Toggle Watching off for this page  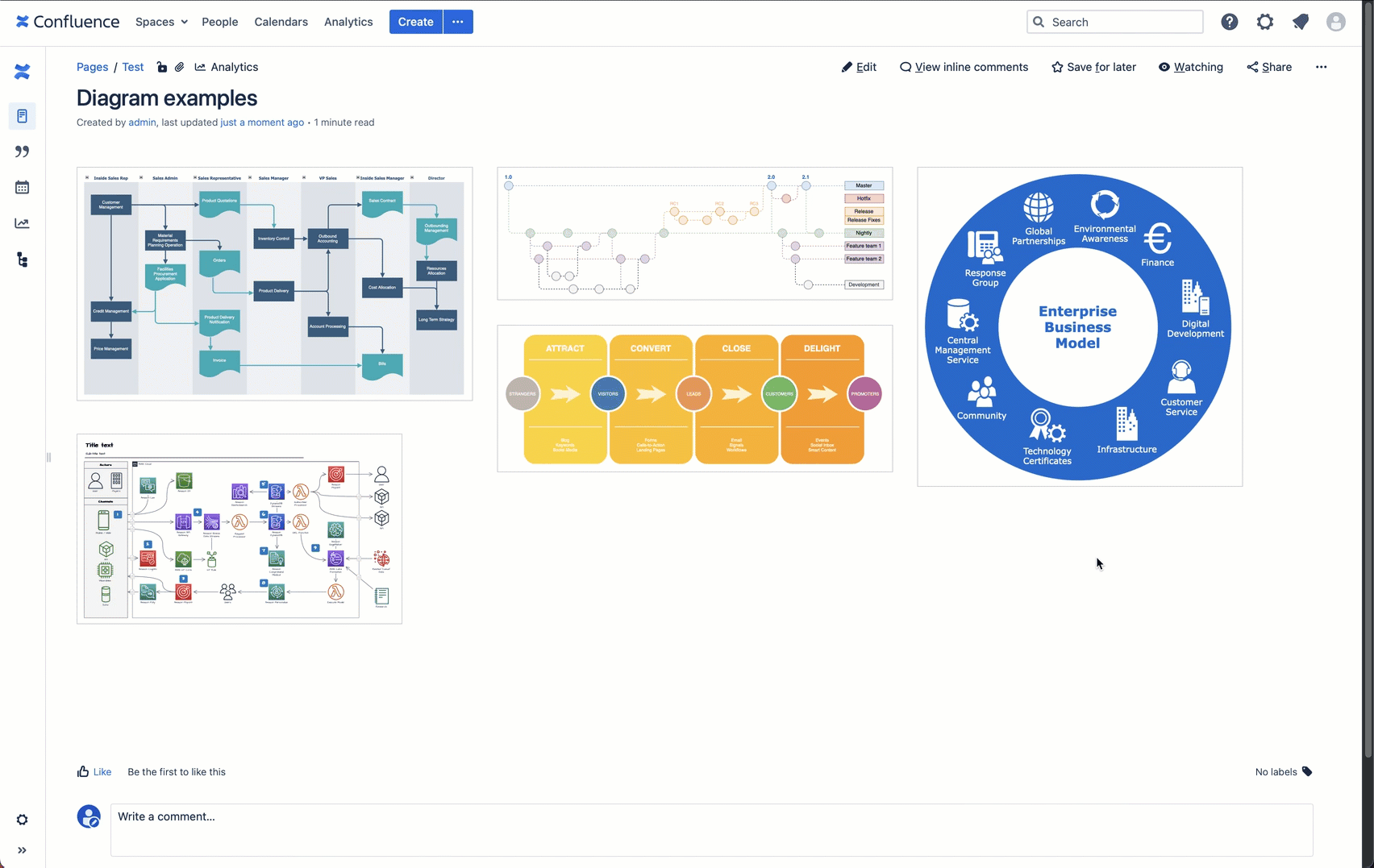(x=1191, y=67)
